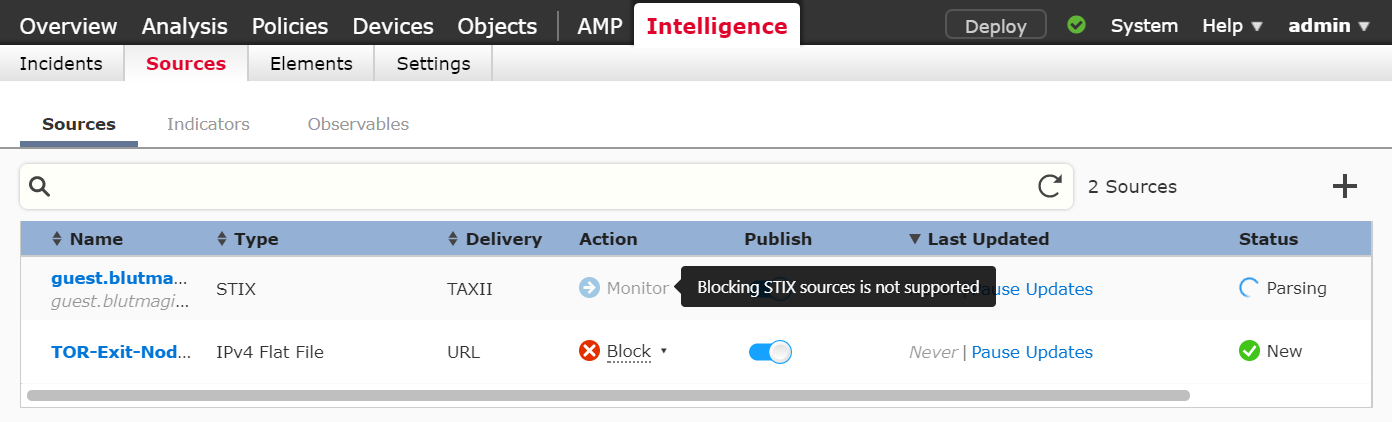Click the magnifying glass search icon
The height and width of the screenshot is (422, 1392).
(x=40, y=186)
